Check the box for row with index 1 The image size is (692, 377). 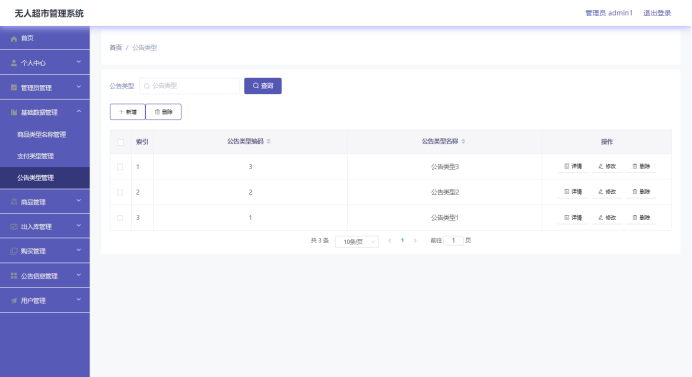[x=120, y=167]
